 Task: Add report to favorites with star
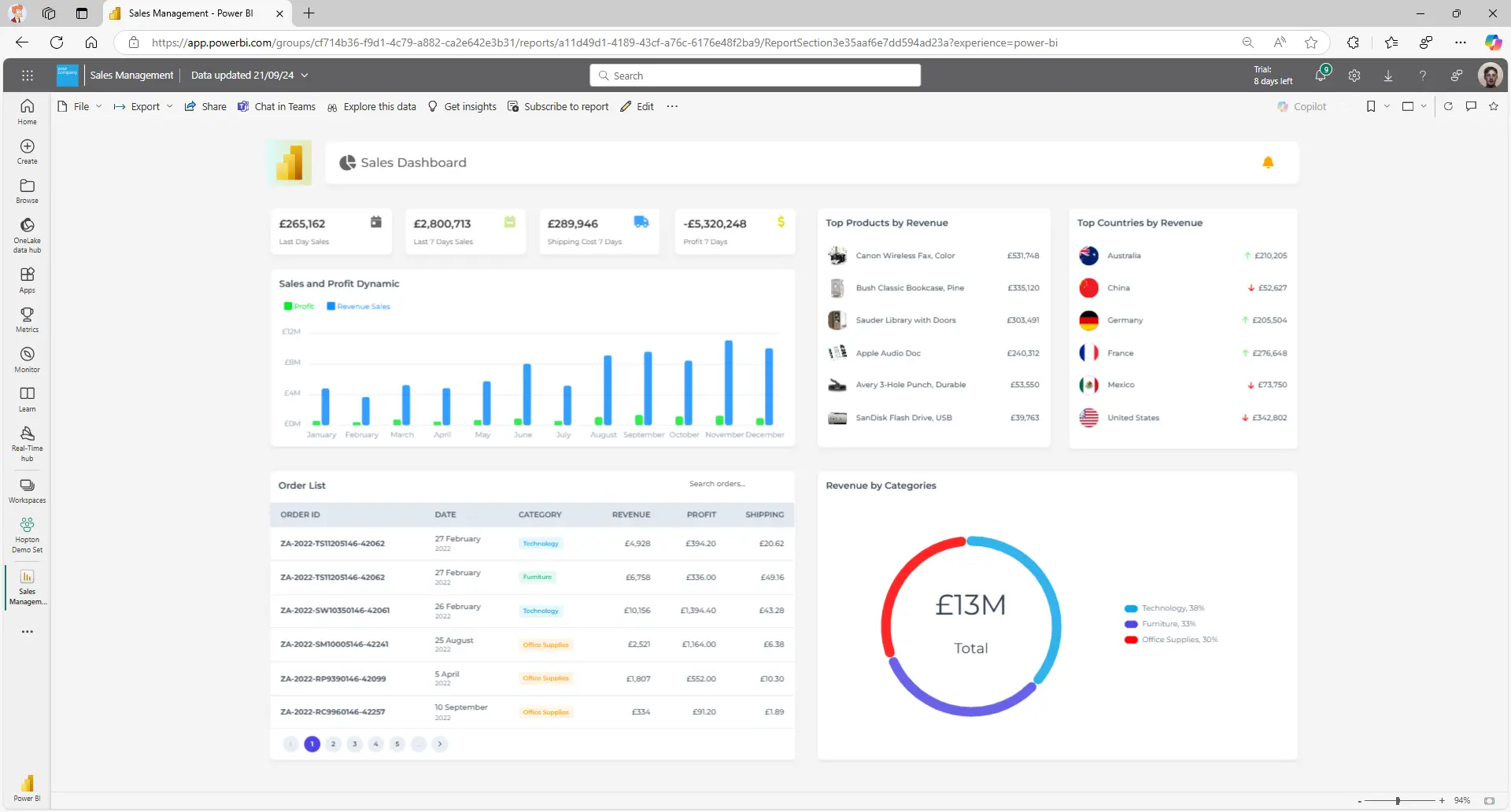(x=1494, y=106)
